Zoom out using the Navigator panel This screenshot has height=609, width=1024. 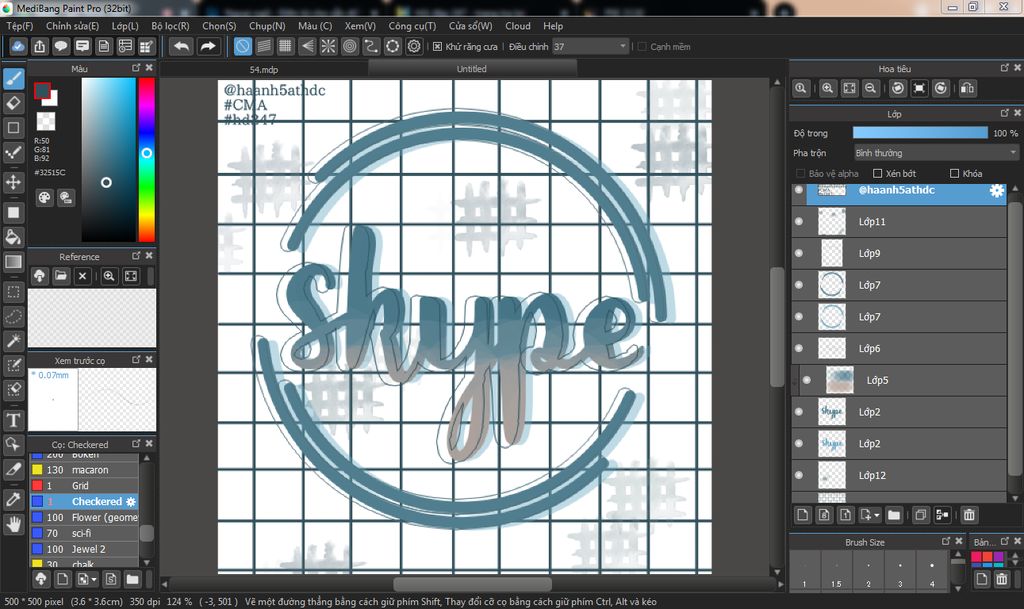coord(871,88)
